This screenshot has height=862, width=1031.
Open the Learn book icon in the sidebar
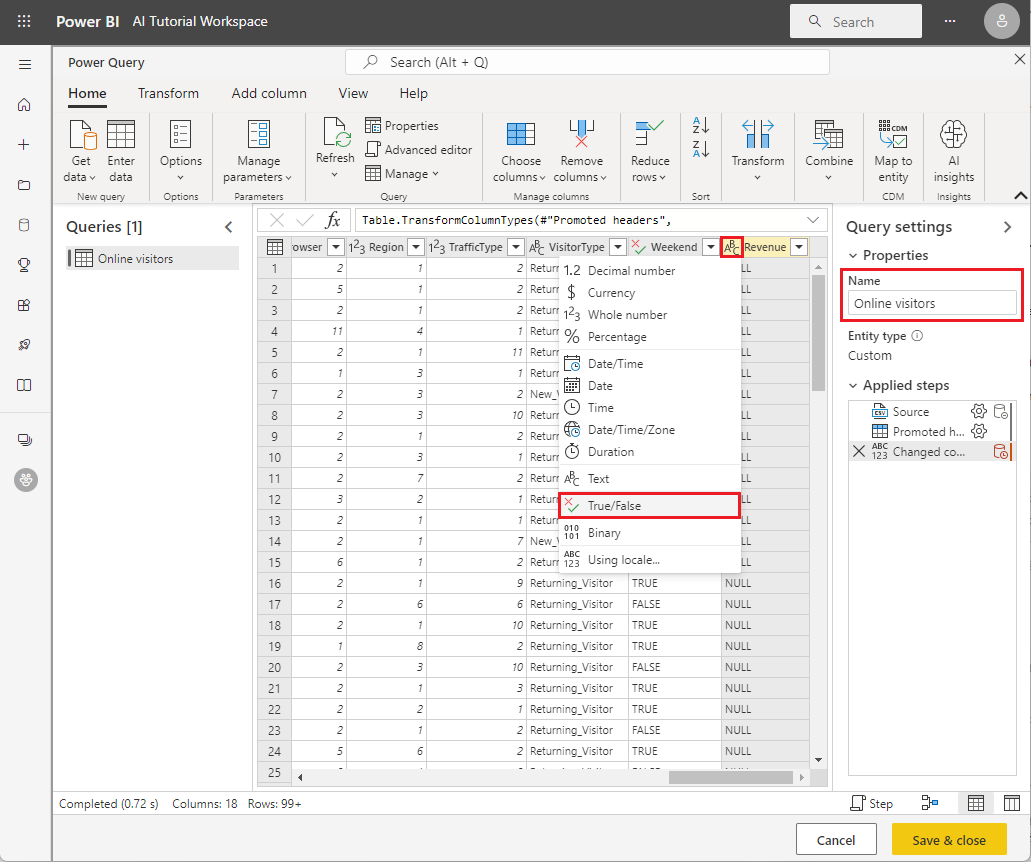pyautogui.click(x=24, y=385)
